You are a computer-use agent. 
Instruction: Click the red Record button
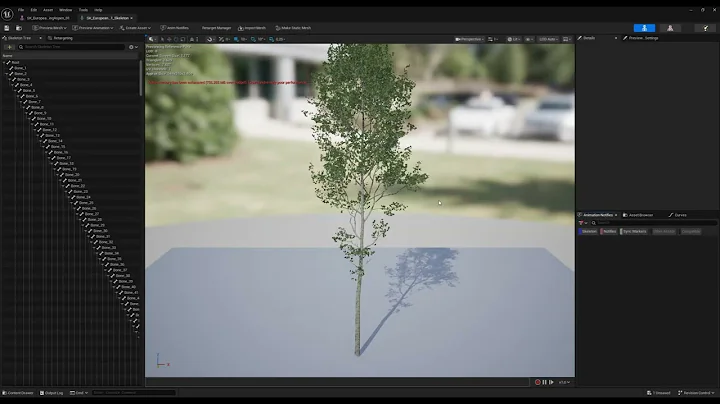tap(538, 382)
